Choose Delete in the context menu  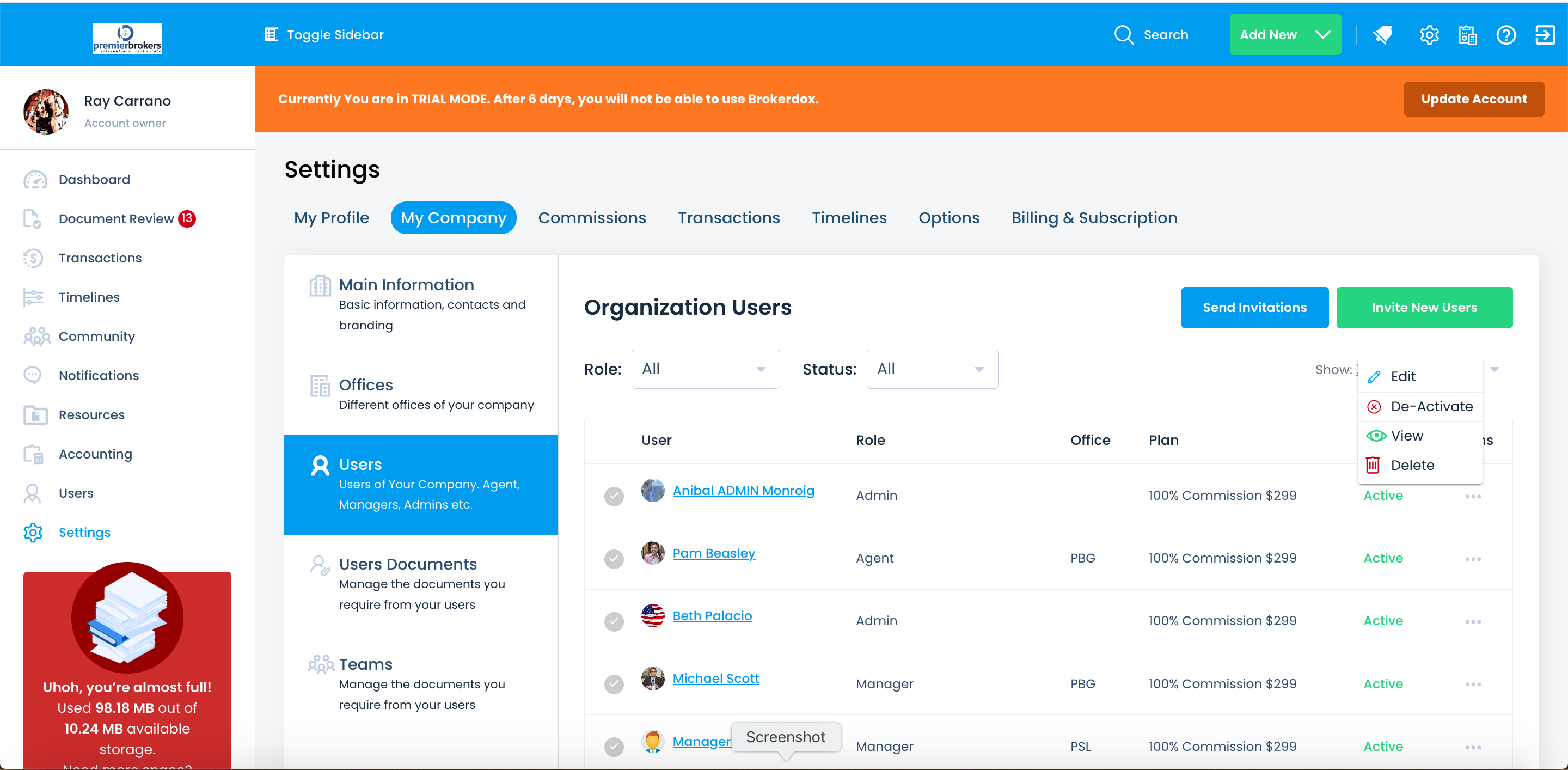point(1420,465)
